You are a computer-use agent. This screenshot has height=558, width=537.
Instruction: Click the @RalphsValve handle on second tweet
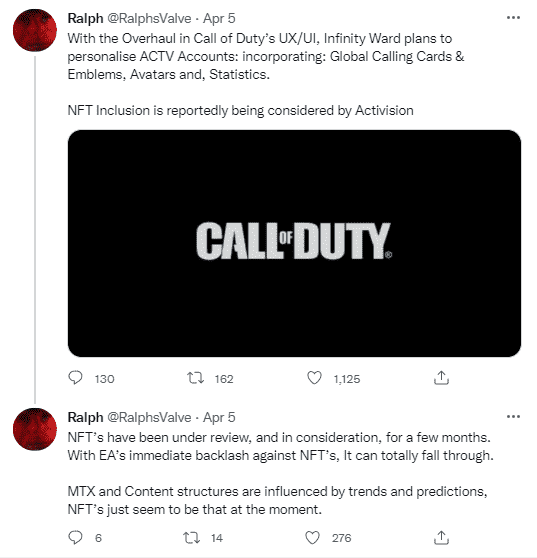(x=149, y=417)
